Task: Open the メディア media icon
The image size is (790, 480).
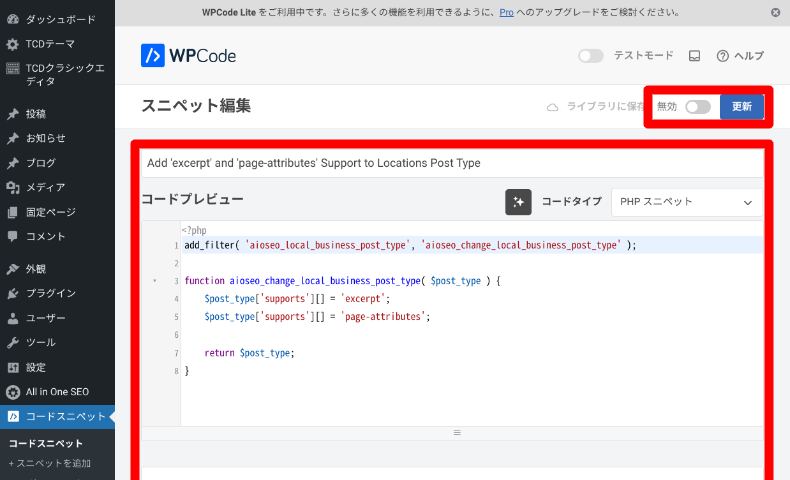Action: [x=13, y=187]
